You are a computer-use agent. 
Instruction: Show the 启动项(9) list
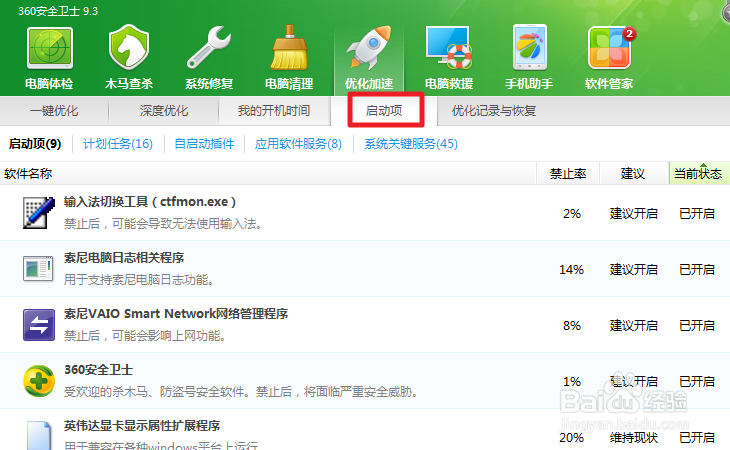click(35, 144)
